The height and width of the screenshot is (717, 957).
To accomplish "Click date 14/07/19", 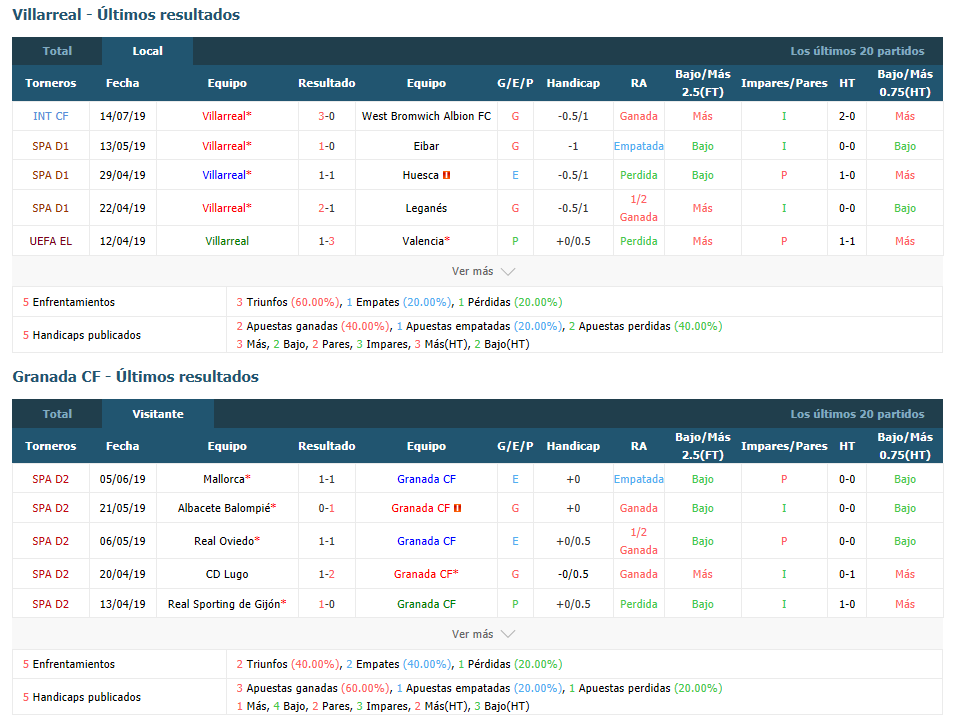I will [x=123, y=116].
